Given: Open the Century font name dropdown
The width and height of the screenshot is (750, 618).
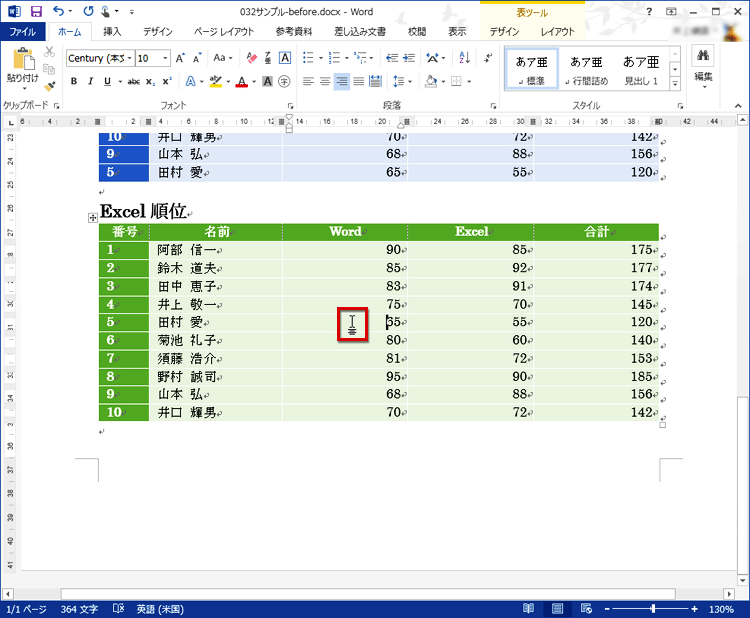Looking at the screenshot, I should pos(129,58).
